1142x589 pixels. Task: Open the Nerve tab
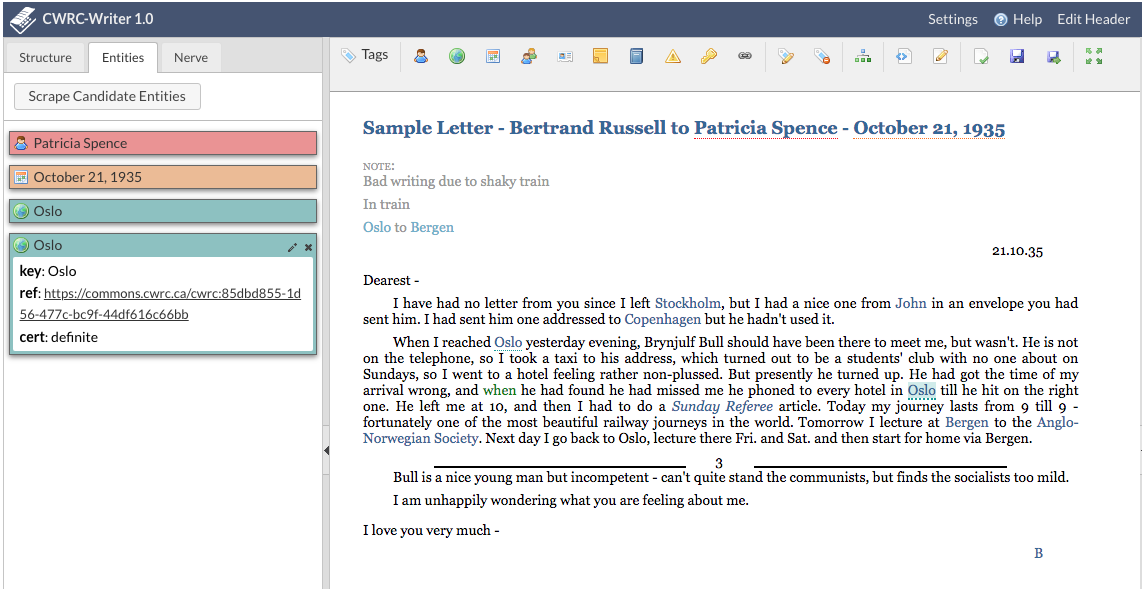tap(191, 58)
